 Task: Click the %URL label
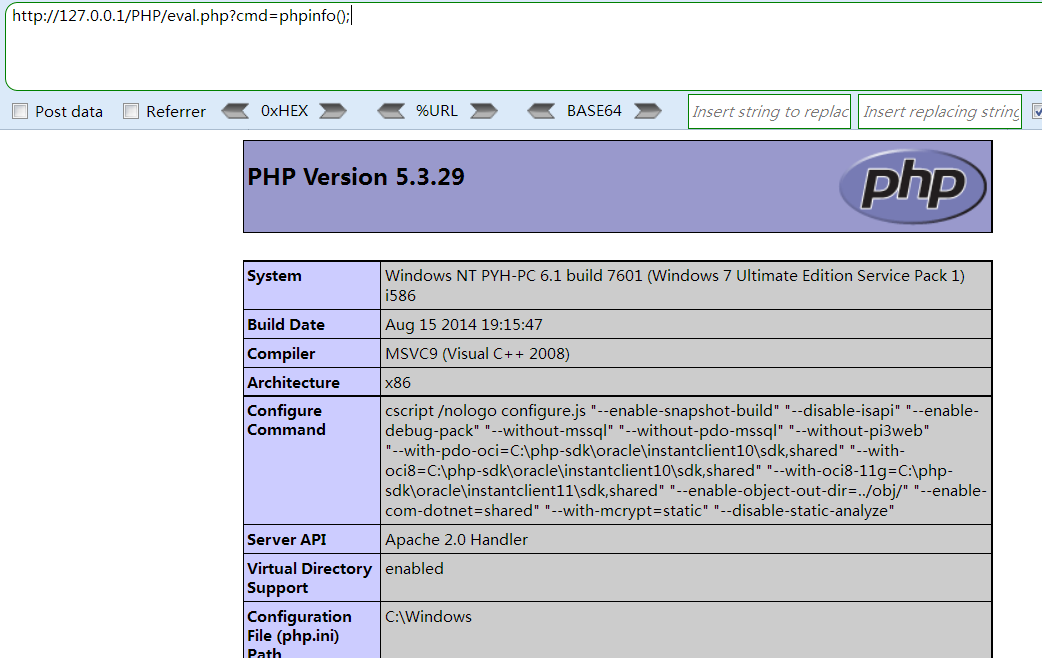pyautogui.click(x=437, y=111)
